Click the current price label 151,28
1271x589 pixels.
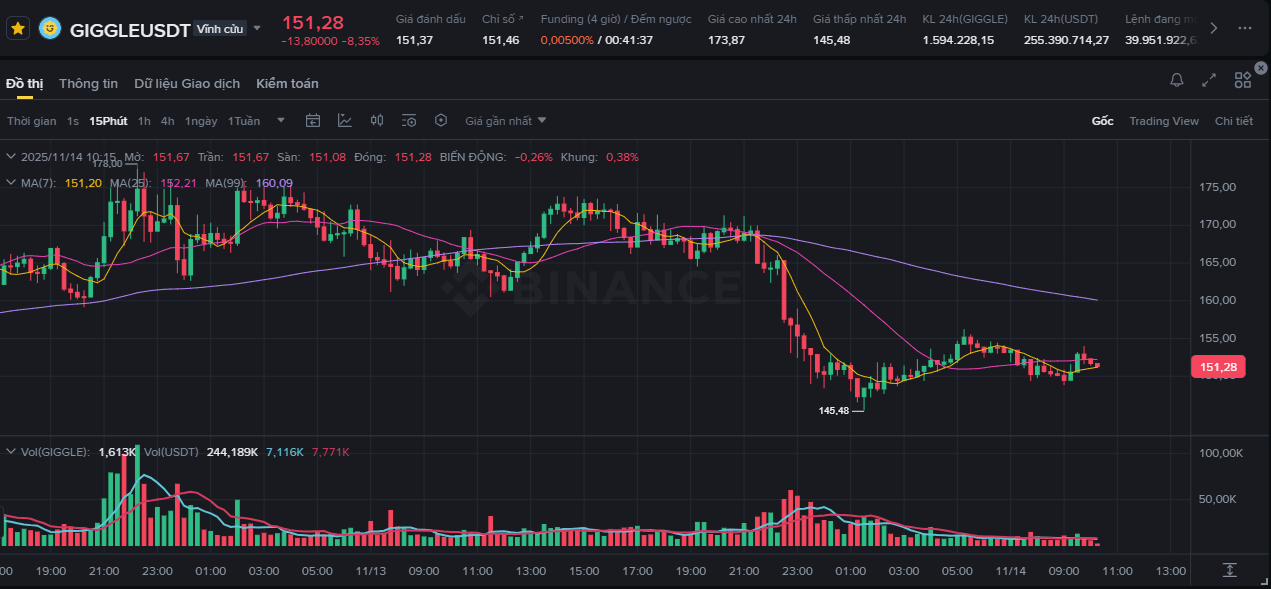pyautogui.click(x=1219, y=368)
